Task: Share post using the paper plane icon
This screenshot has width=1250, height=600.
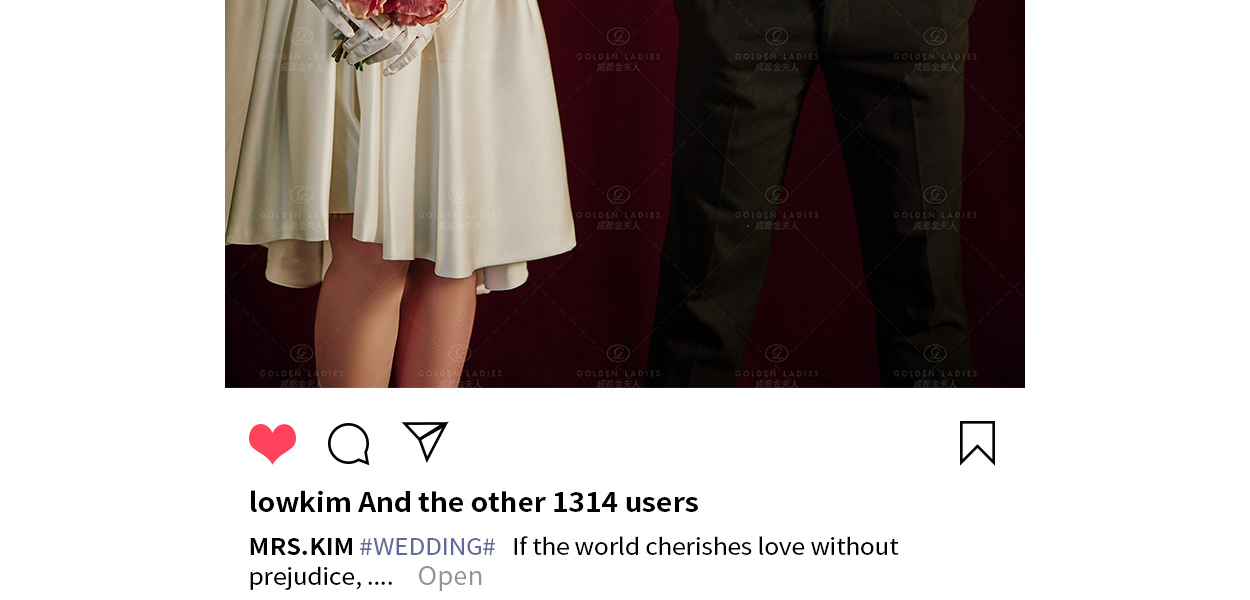Action: point(425,441)
